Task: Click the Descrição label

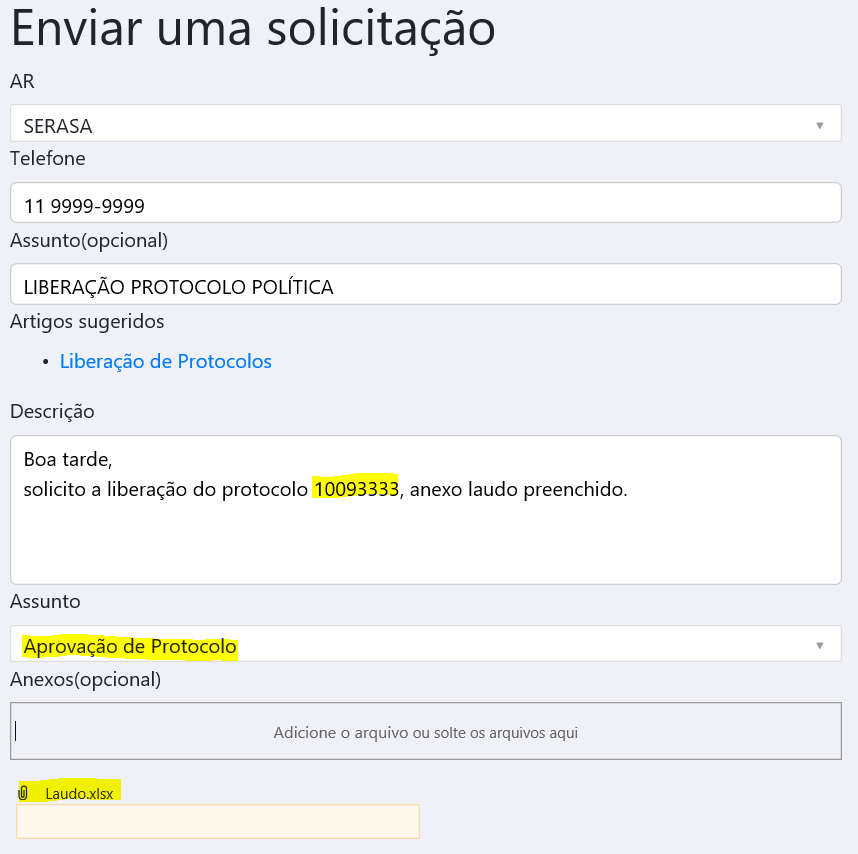Action: tap(52, 411)
